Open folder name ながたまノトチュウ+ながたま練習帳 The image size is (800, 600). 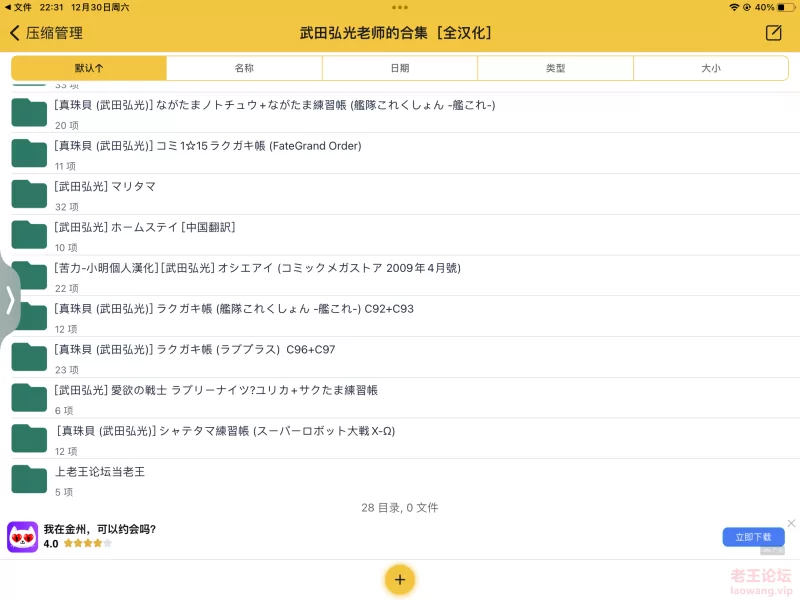pyautogui.click(x=274, y=105)
